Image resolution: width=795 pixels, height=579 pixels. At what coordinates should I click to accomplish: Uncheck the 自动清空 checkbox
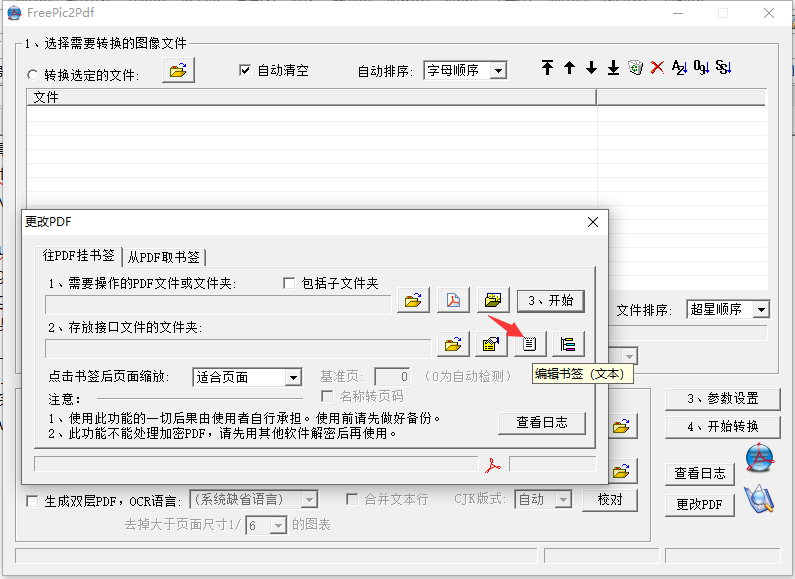coord(245,70)
